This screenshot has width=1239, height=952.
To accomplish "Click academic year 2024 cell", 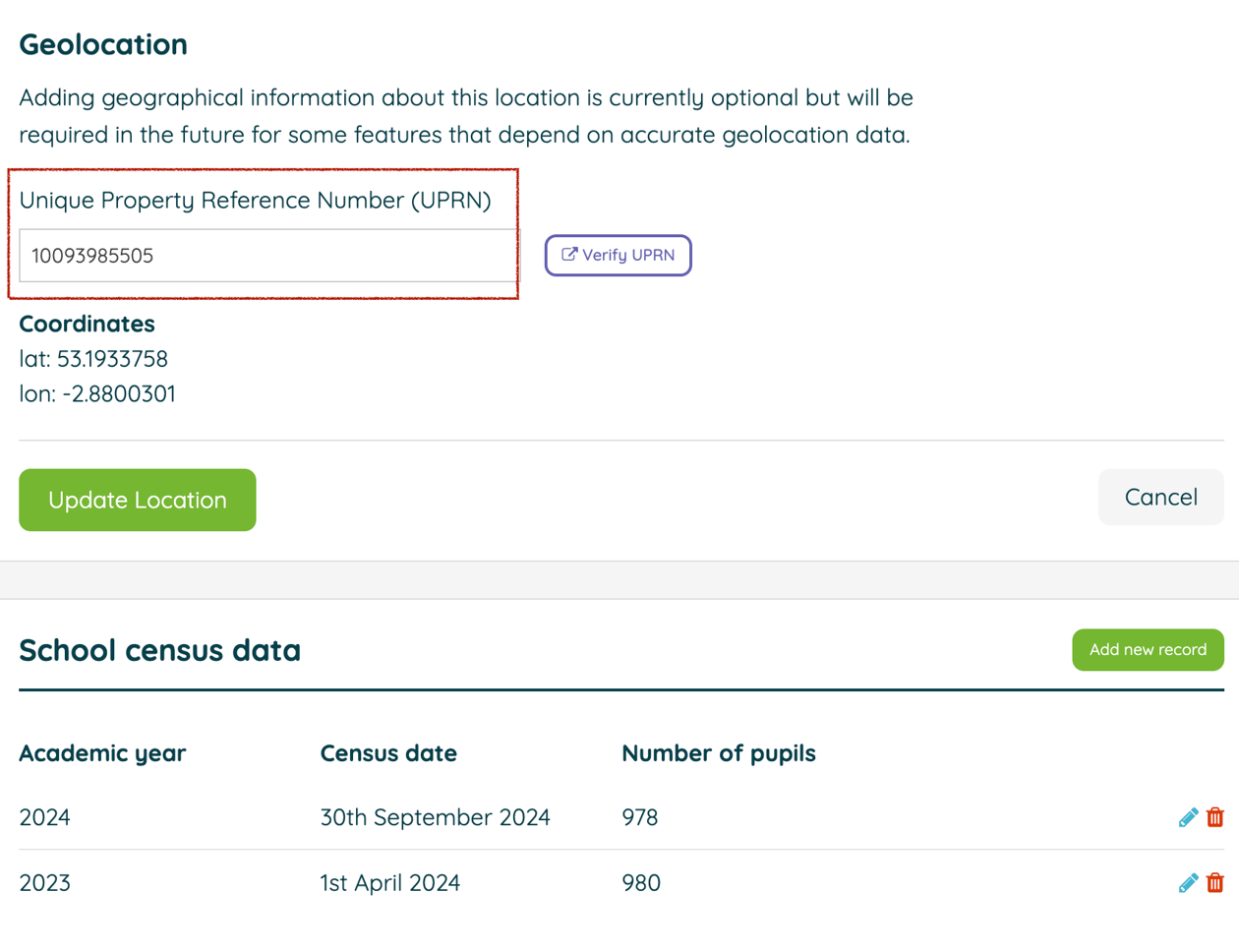I will [45, 817].
